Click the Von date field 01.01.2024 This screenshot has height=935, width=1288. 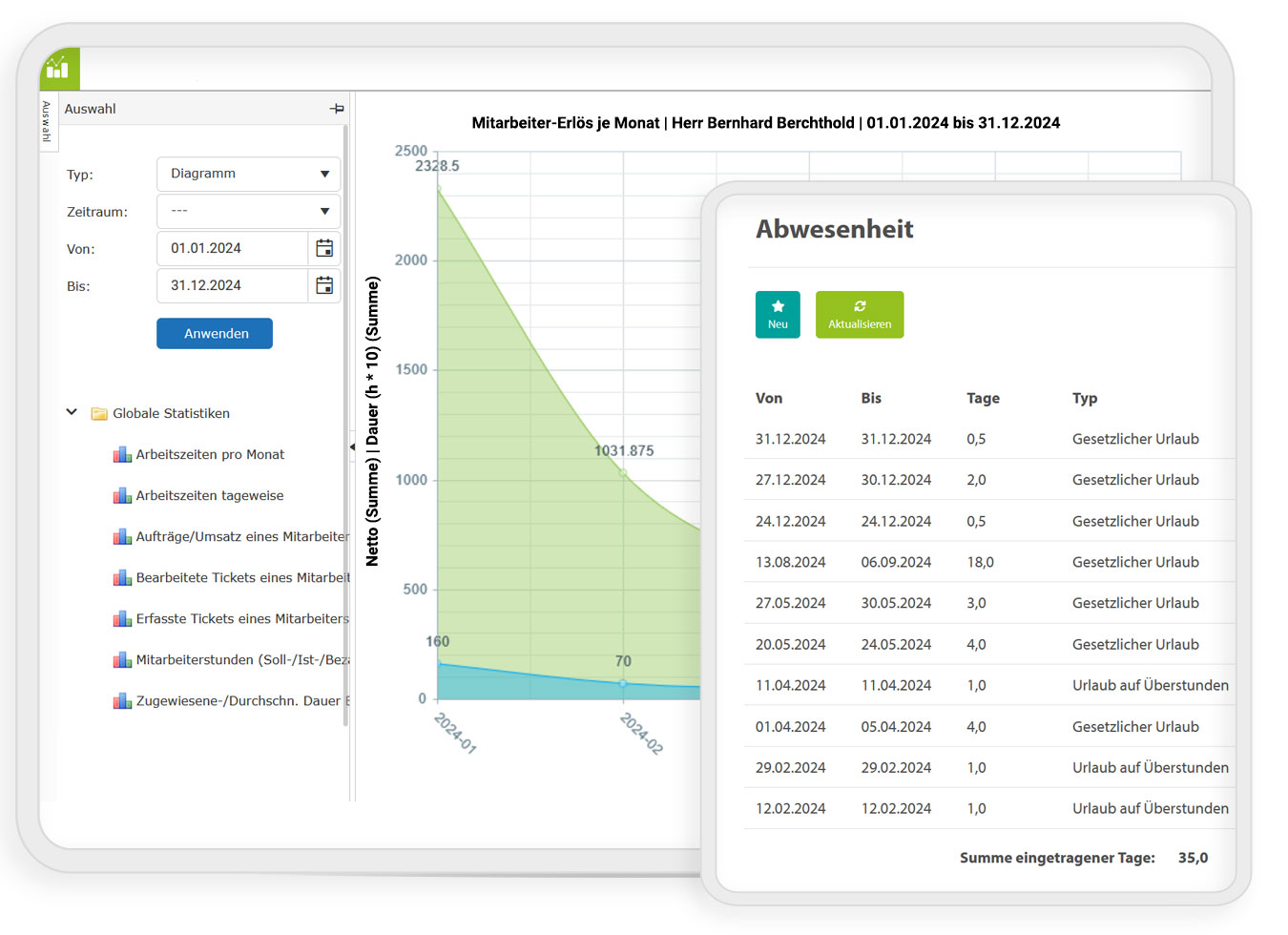pyautogui.click(x=232, y=248)
